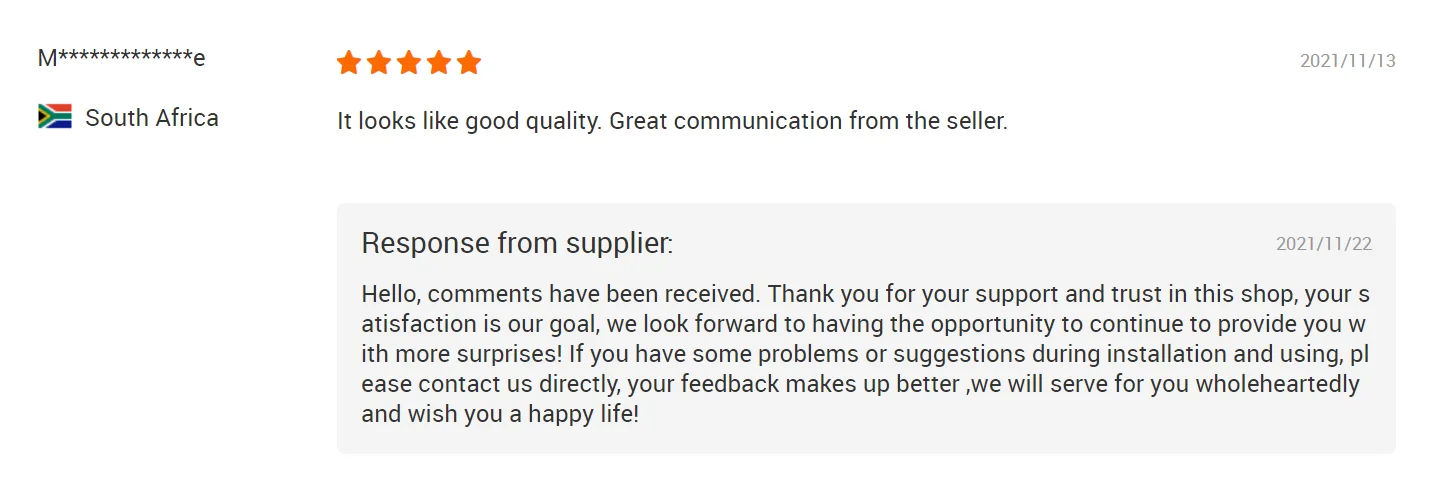The width and height of the screenshot is (1434, 486).
Task: Click the 'Response from supplier:' heading
Action: point(517,243)
